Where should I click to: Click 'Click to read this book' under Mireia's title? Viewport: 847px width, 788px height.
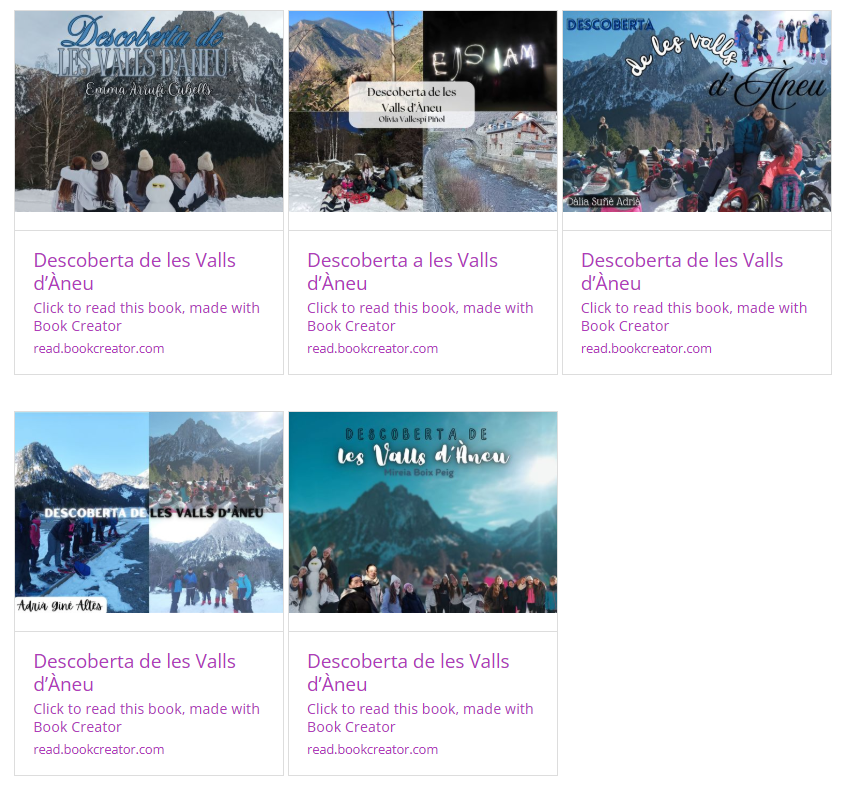point(420,718)
